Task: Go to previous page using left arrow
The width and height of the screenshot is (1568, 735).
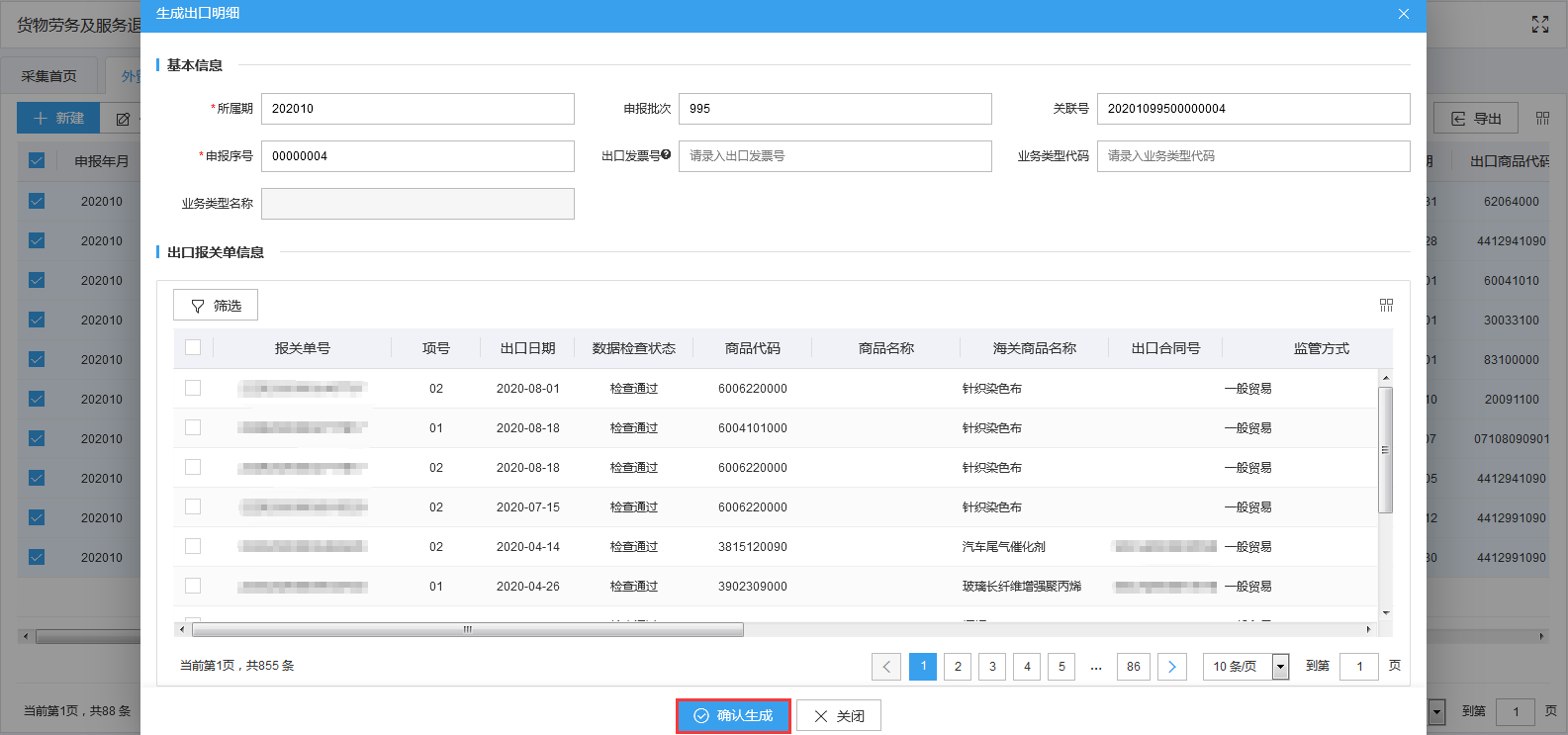Action: [x=886, y=667]
